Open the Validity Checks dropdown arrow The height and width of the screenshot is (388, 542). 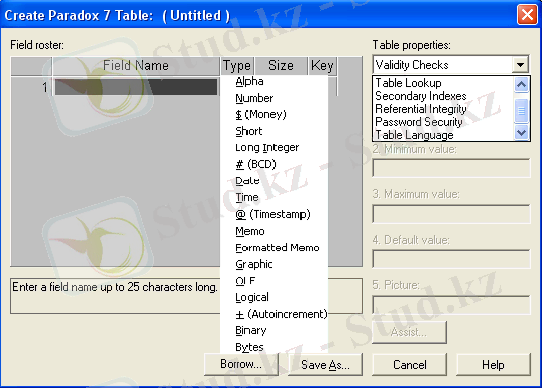coord(521,65)
